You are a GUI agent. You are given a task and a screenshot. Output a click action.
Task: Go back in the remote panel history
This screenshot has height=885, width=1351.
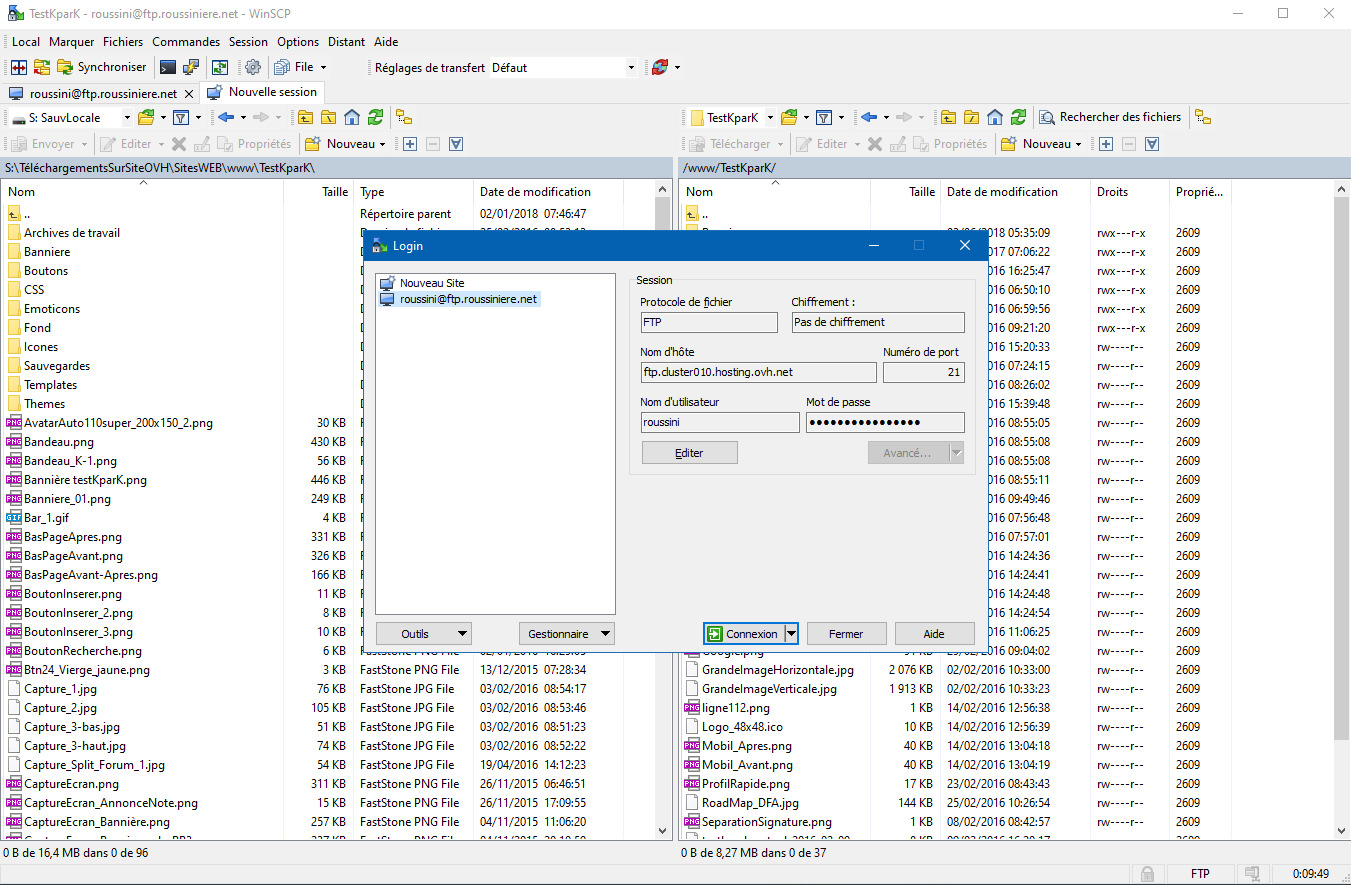point(869,117)
